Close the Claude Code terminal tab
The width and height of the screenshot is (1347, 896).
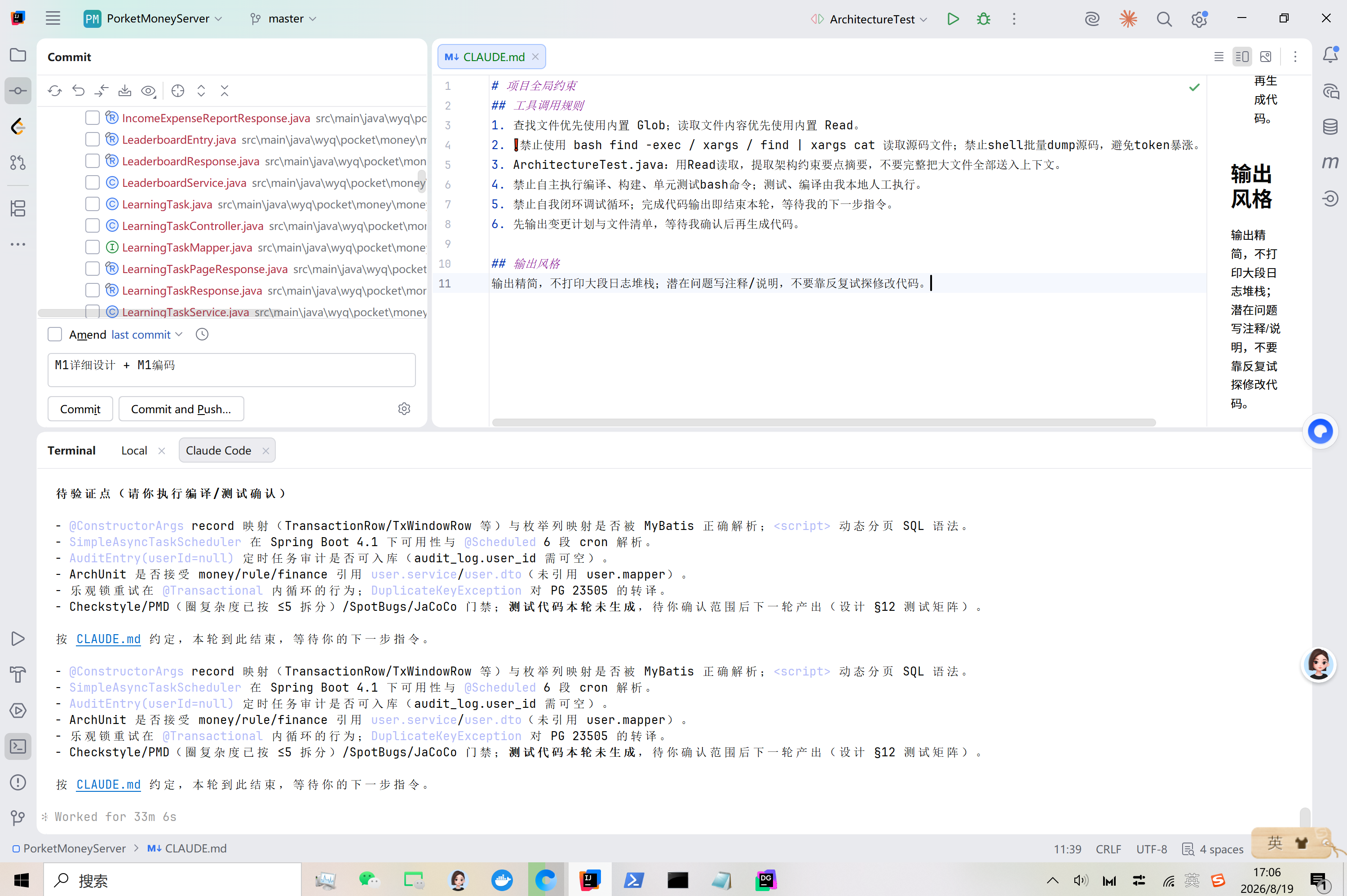coord(266,450)
